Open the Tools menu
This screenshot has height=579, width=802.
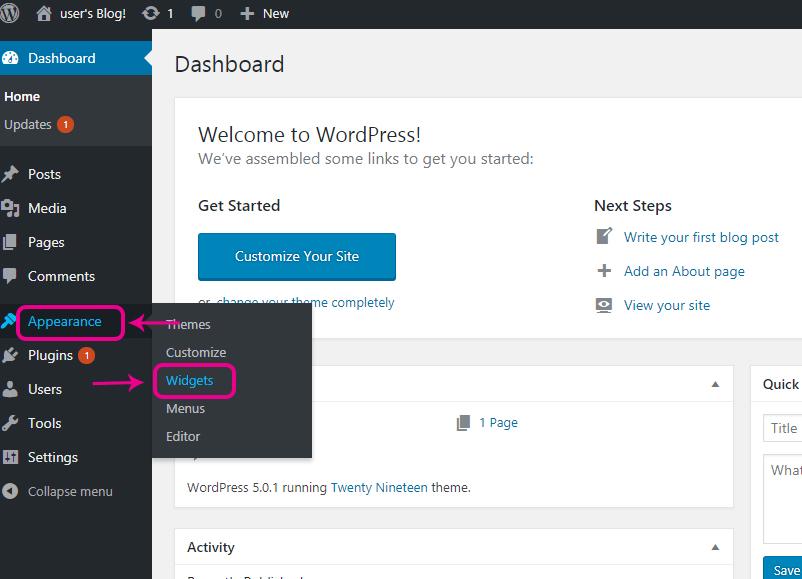44,423
